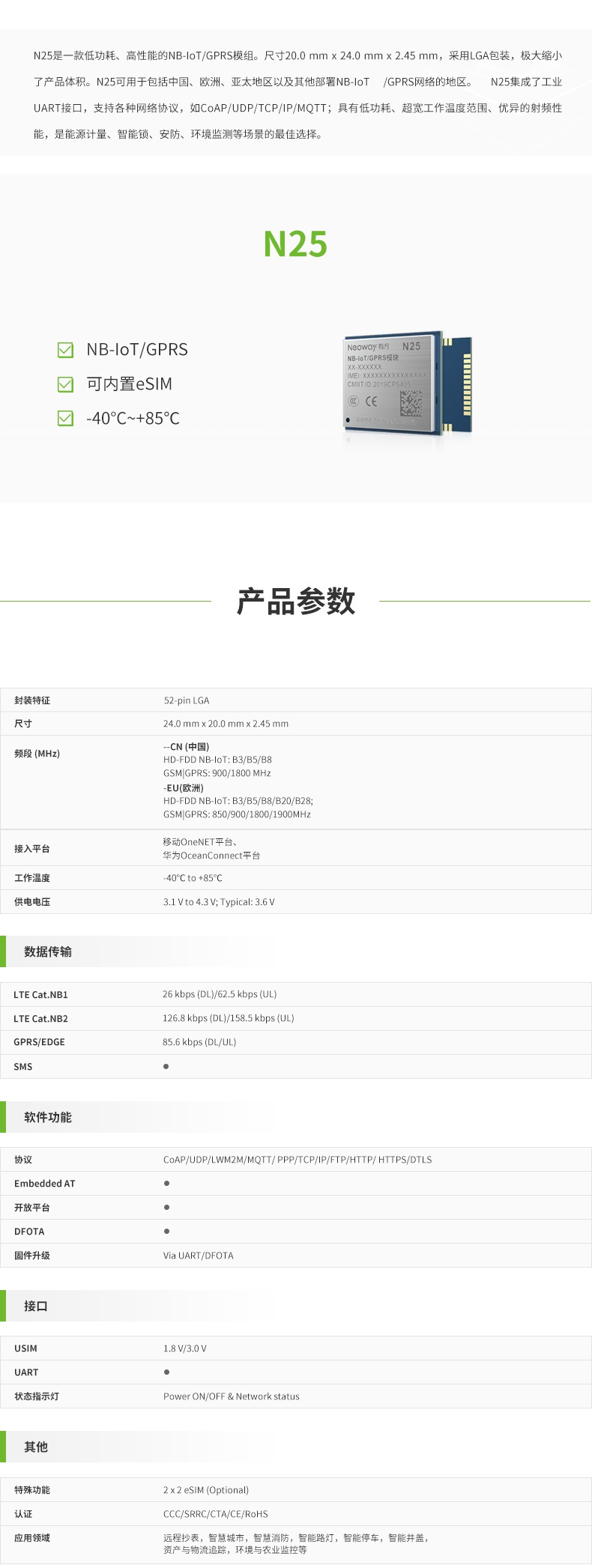This screenshot has width=592, height=1568.
Task: Click the UART row label
Action: (x=26, y=1372)
